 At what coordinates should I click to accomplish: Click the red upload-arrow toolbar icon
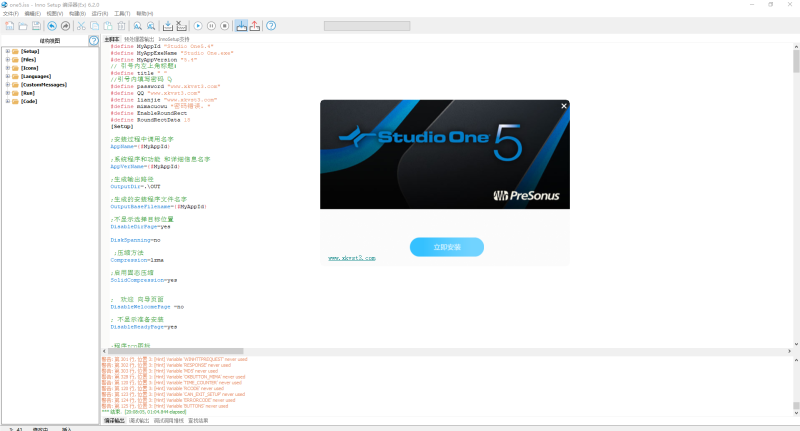coord(255,26)
